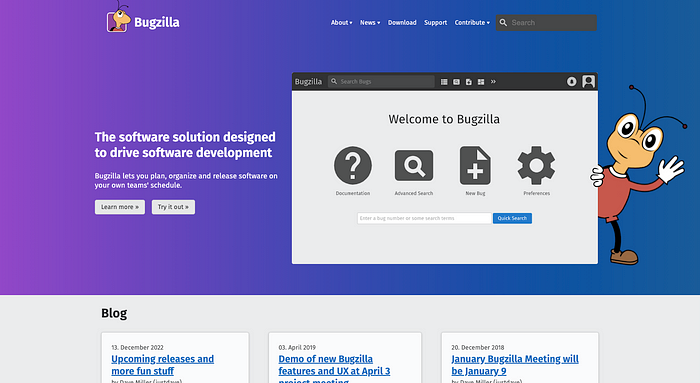Expand the Contribute dropdown menu
This screenshot has width=700, height=383.
click(x=472, y=22)
